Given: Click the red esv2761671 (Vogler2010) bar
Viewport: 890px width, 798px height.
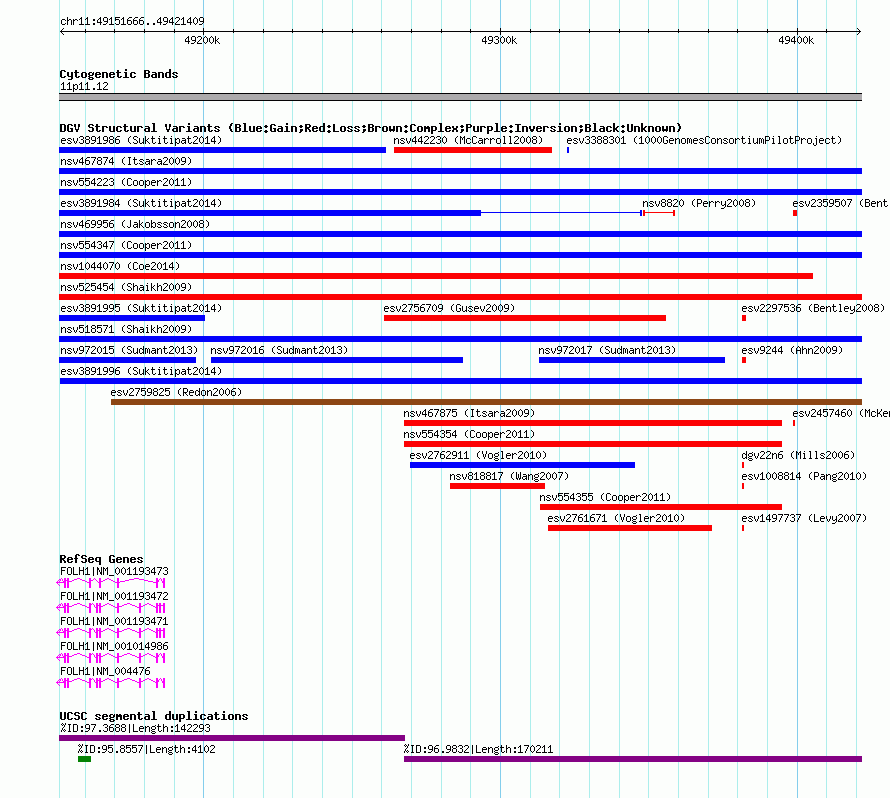Looking at the screenshot, I should (x=629, y=528).
